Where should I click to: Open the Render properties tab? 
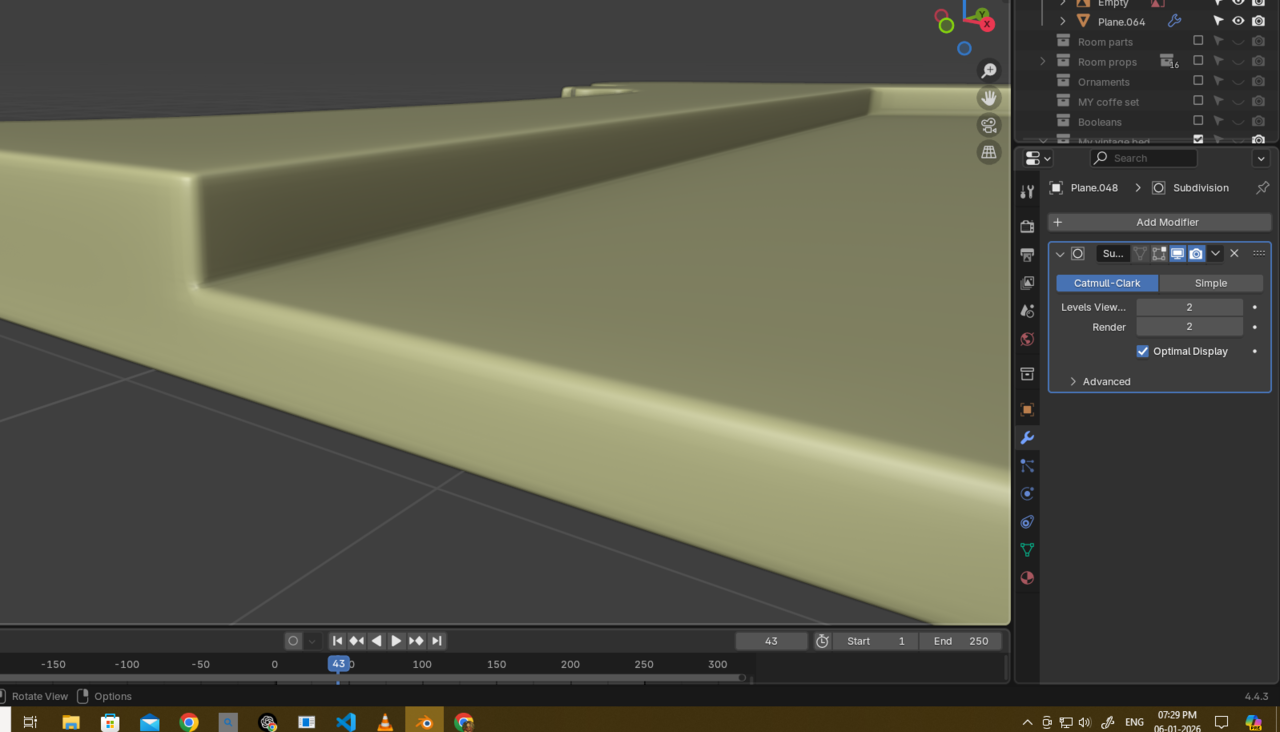coord(1027,227)
